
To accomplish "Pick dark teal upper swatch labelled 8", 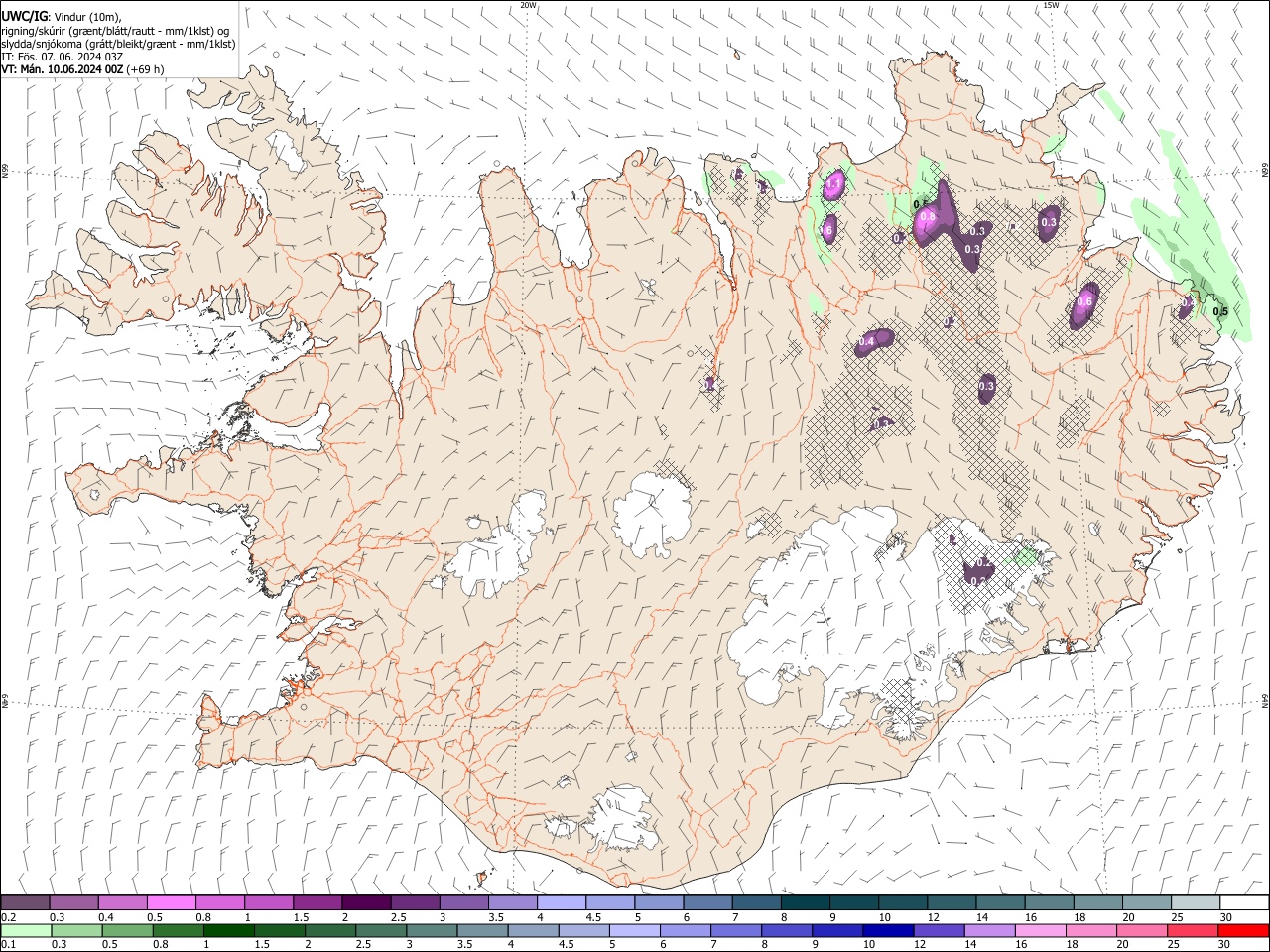I will pos(804,902).
